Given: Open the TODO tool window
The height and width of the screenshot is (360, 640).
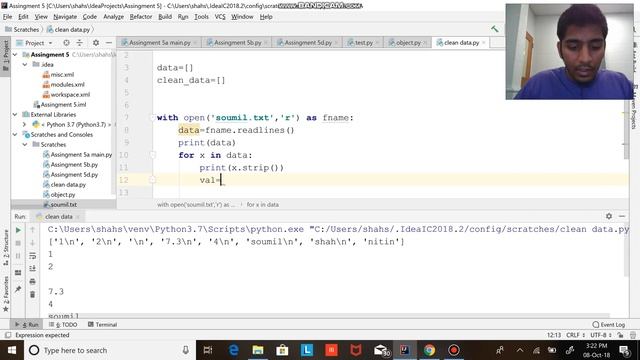Looking at the screenshot, I should (64, 324).
